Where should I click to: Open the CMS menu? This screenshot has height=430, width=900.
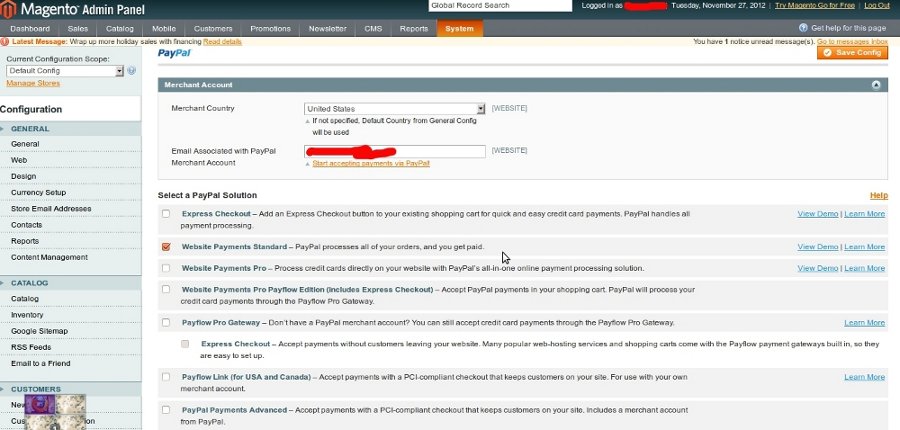pos(373,29)
